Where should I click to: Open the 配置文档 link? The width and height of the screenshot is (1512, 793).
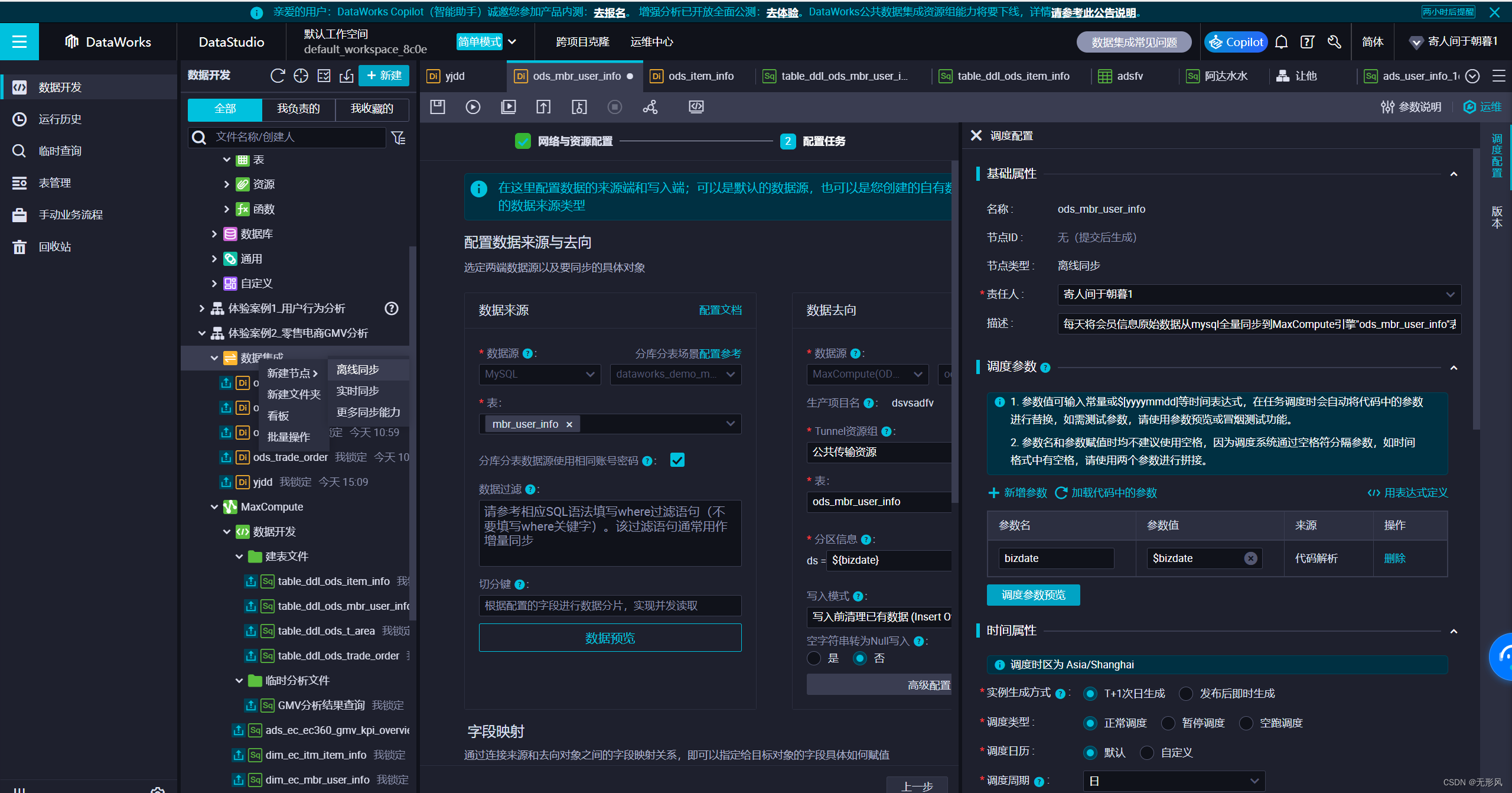click(720, 310)
